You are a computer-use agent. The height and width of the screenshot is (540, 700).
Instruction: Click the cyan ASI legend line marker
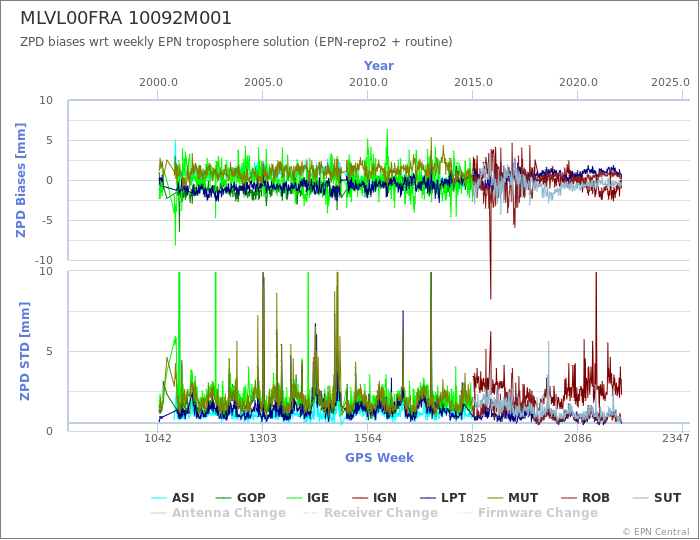(159, 498)
